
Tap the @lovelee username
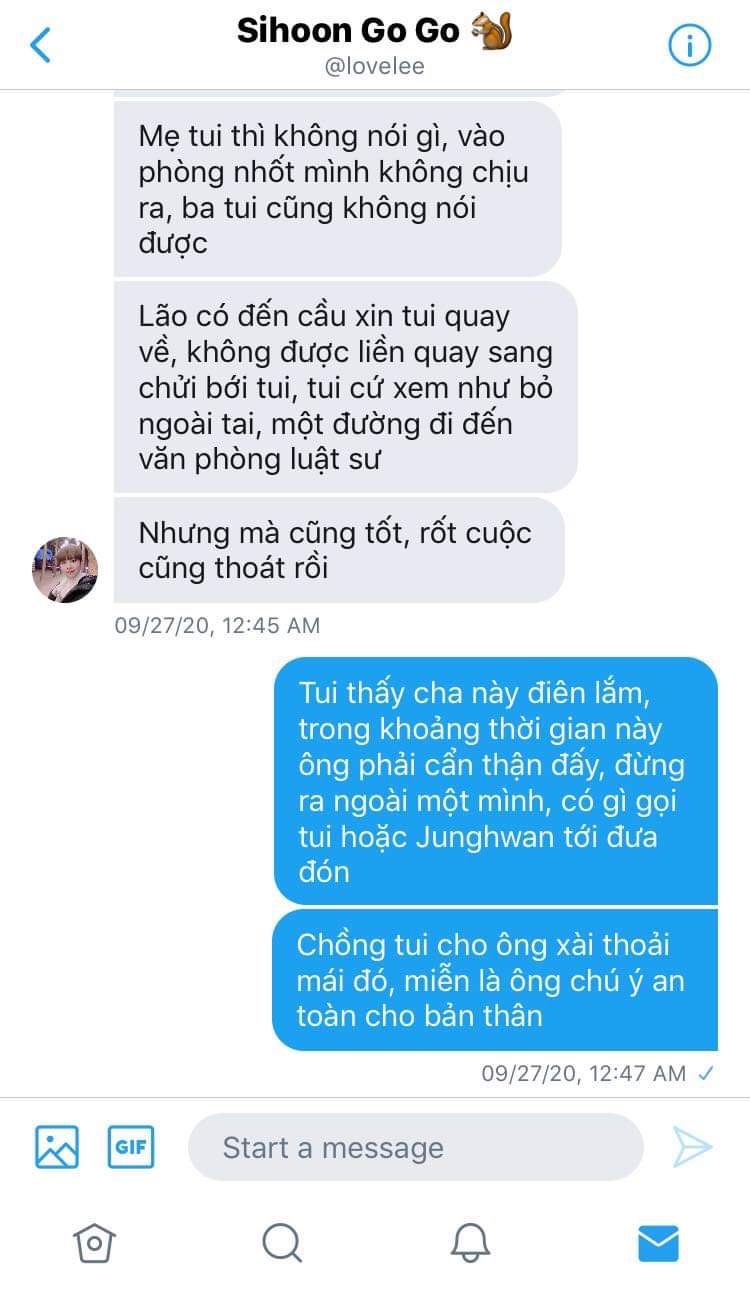(375, 67)
